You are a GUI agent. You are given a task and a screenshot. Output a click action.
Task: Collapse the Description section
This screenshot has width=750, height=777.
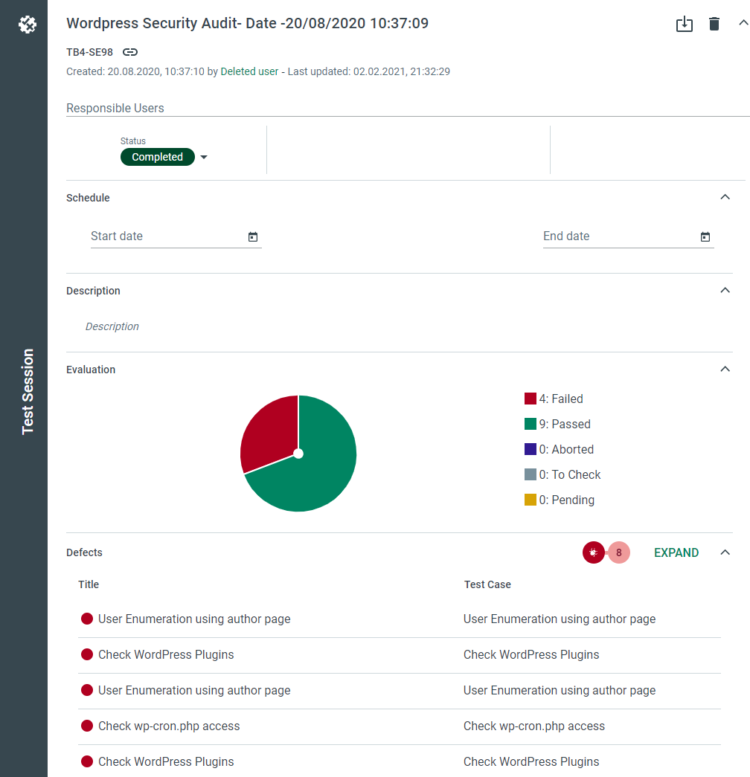point(725,290)
